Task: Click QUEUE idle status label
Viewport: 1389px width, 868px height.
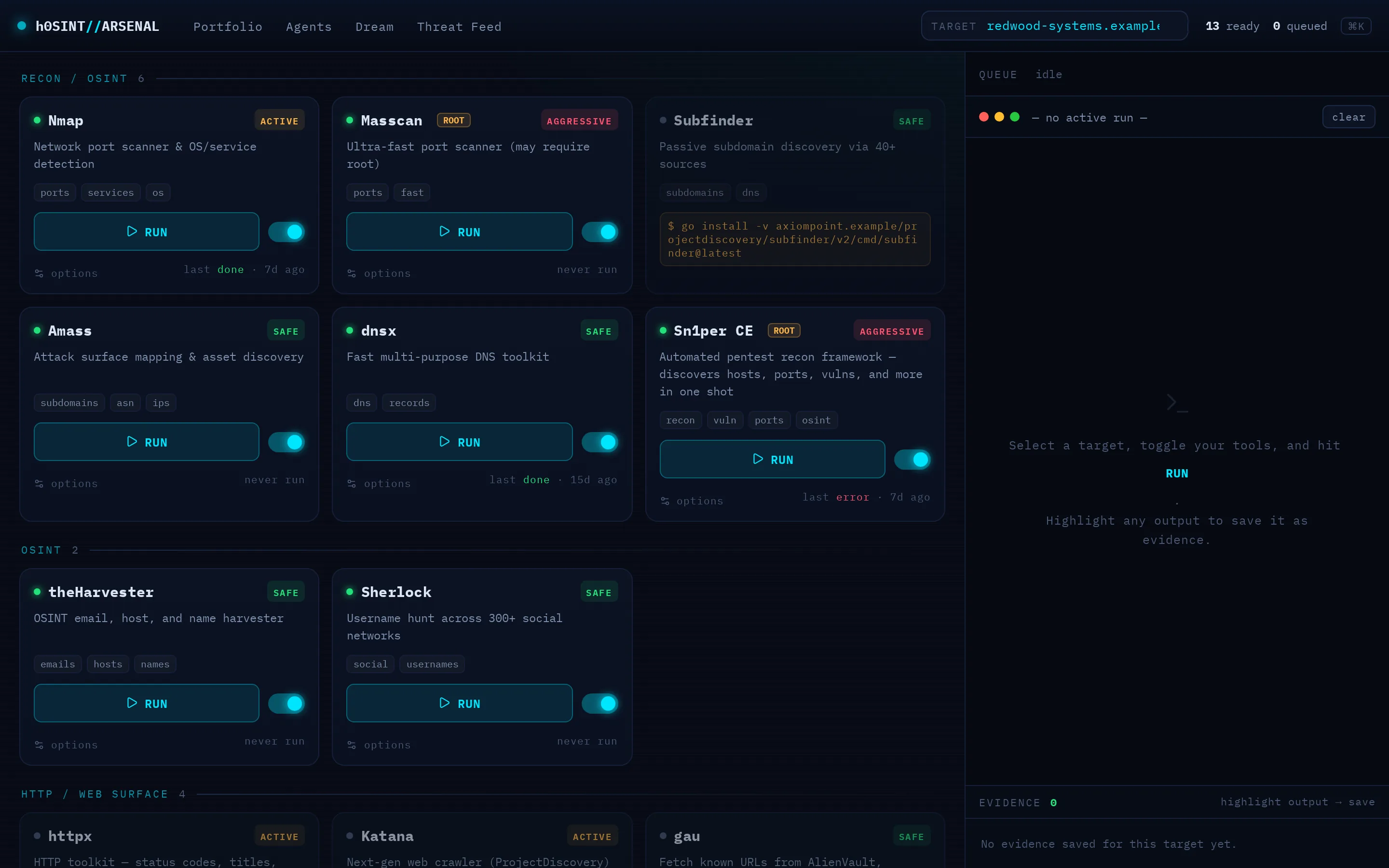Action: point(1049,75)
